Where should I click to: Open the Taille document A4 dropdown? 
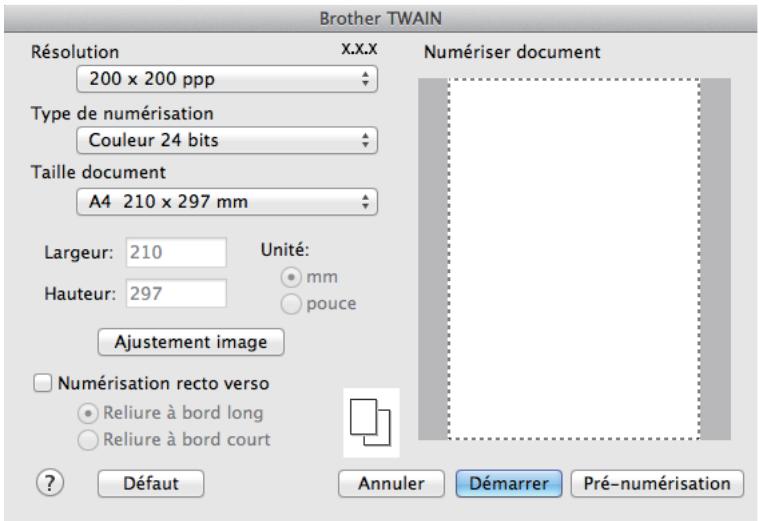(227, 201)
